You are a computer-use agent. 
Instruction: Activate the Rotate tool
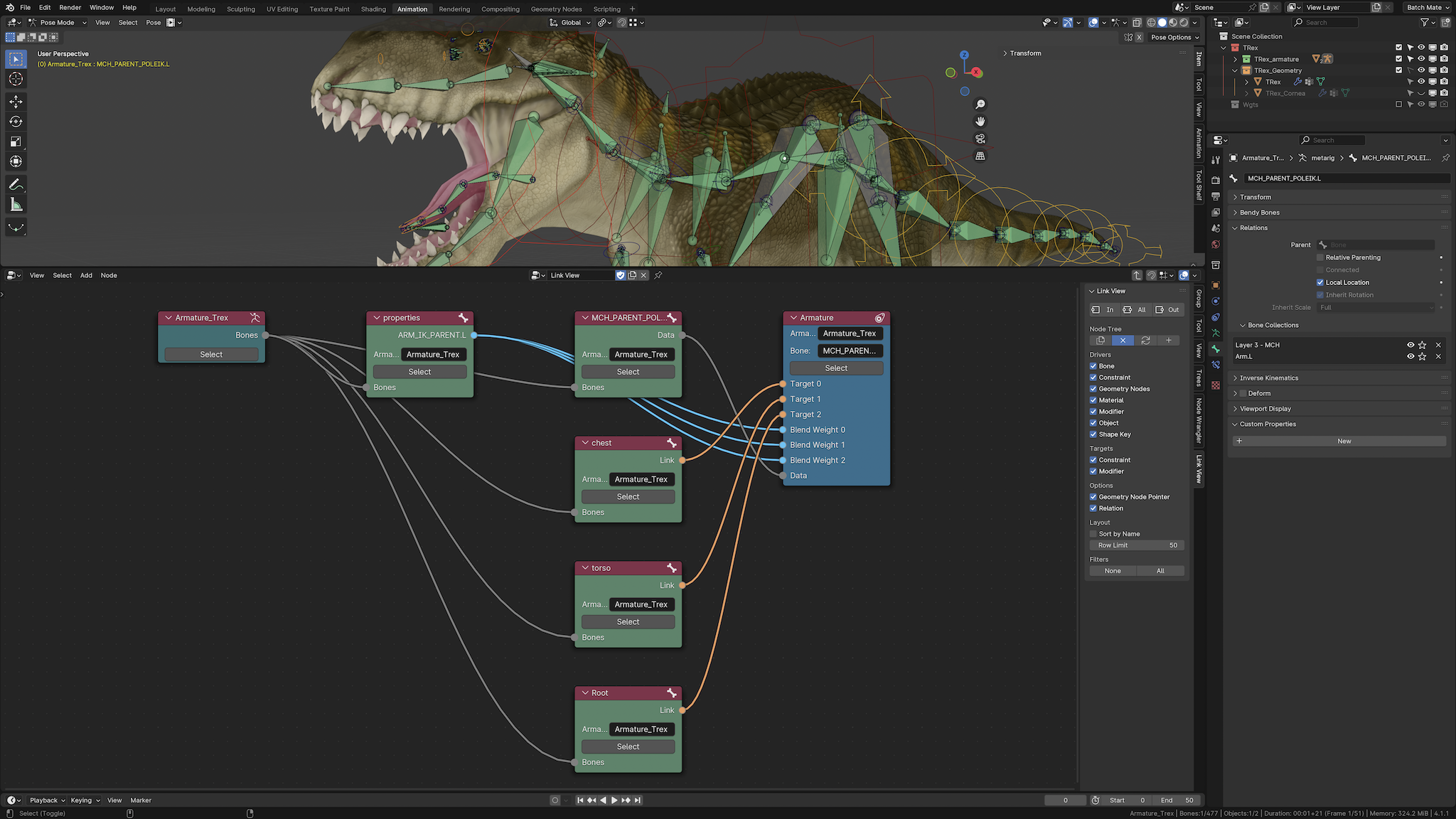click(16, 122)
